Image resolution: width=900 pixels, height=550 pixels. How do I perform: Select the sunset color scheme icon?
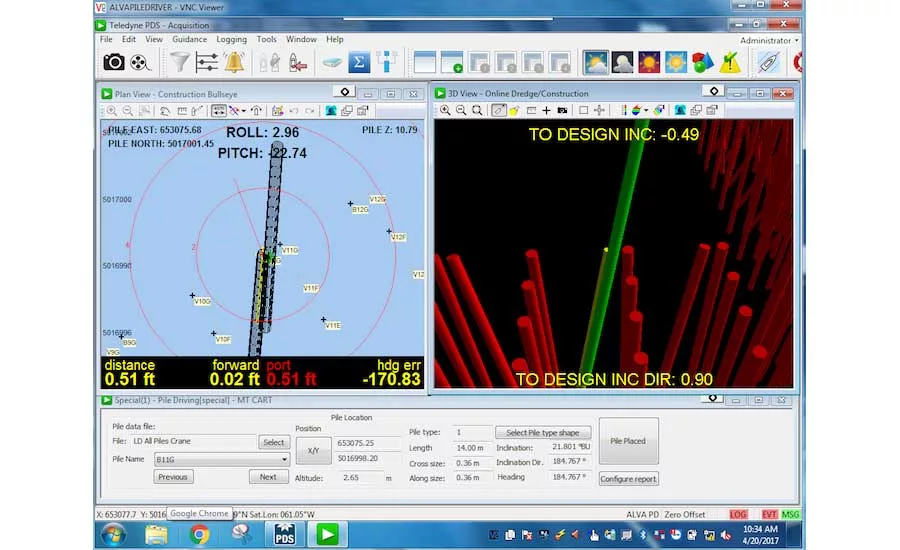[x=649, y=62]
